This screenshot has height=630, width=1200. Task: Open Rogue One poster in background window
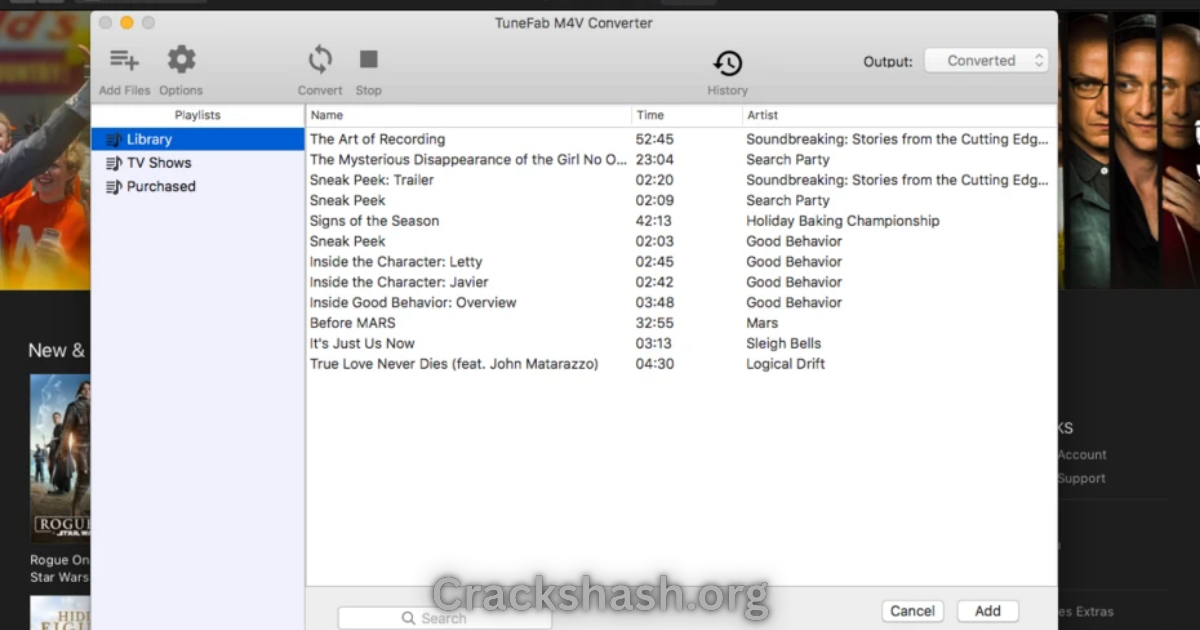pyautogui.click(x=60, y=458)
